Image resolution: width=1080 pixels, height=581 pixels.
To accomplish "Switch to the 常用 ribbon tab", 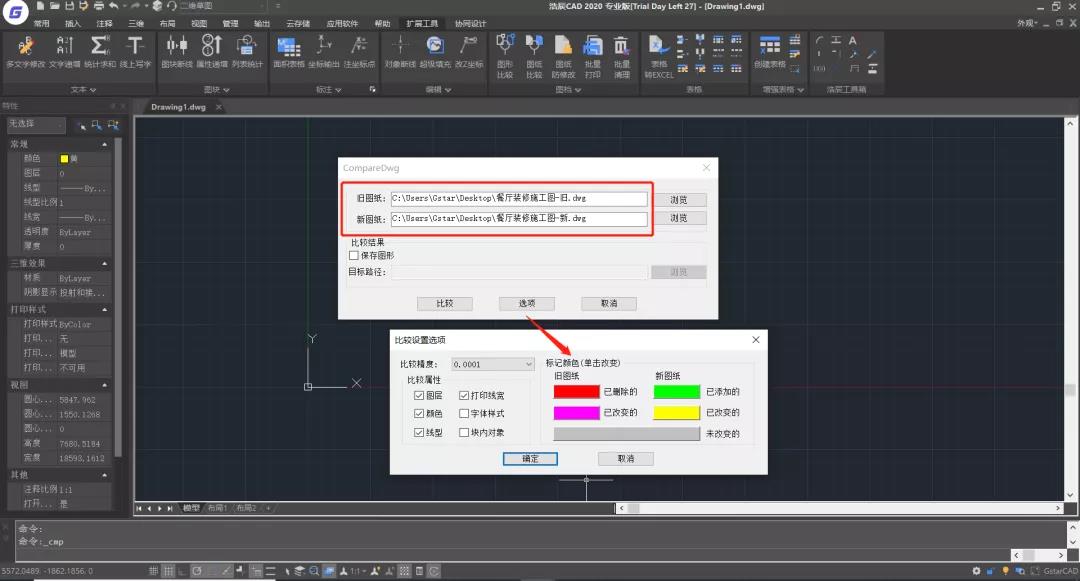I will click(x=40, y=23).
